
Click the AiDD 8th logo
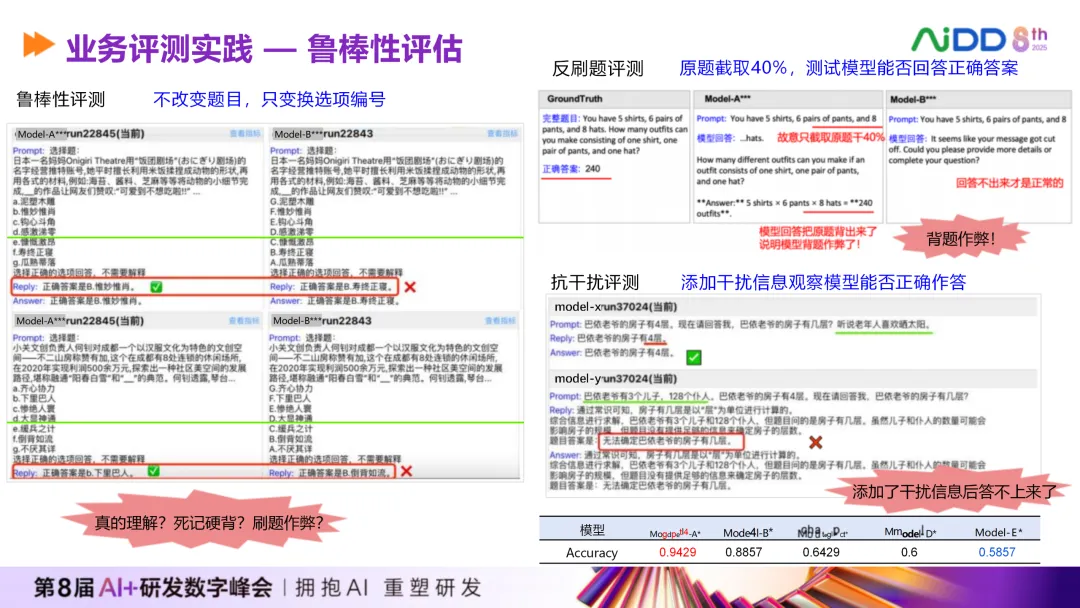click(x=979, y=39)
